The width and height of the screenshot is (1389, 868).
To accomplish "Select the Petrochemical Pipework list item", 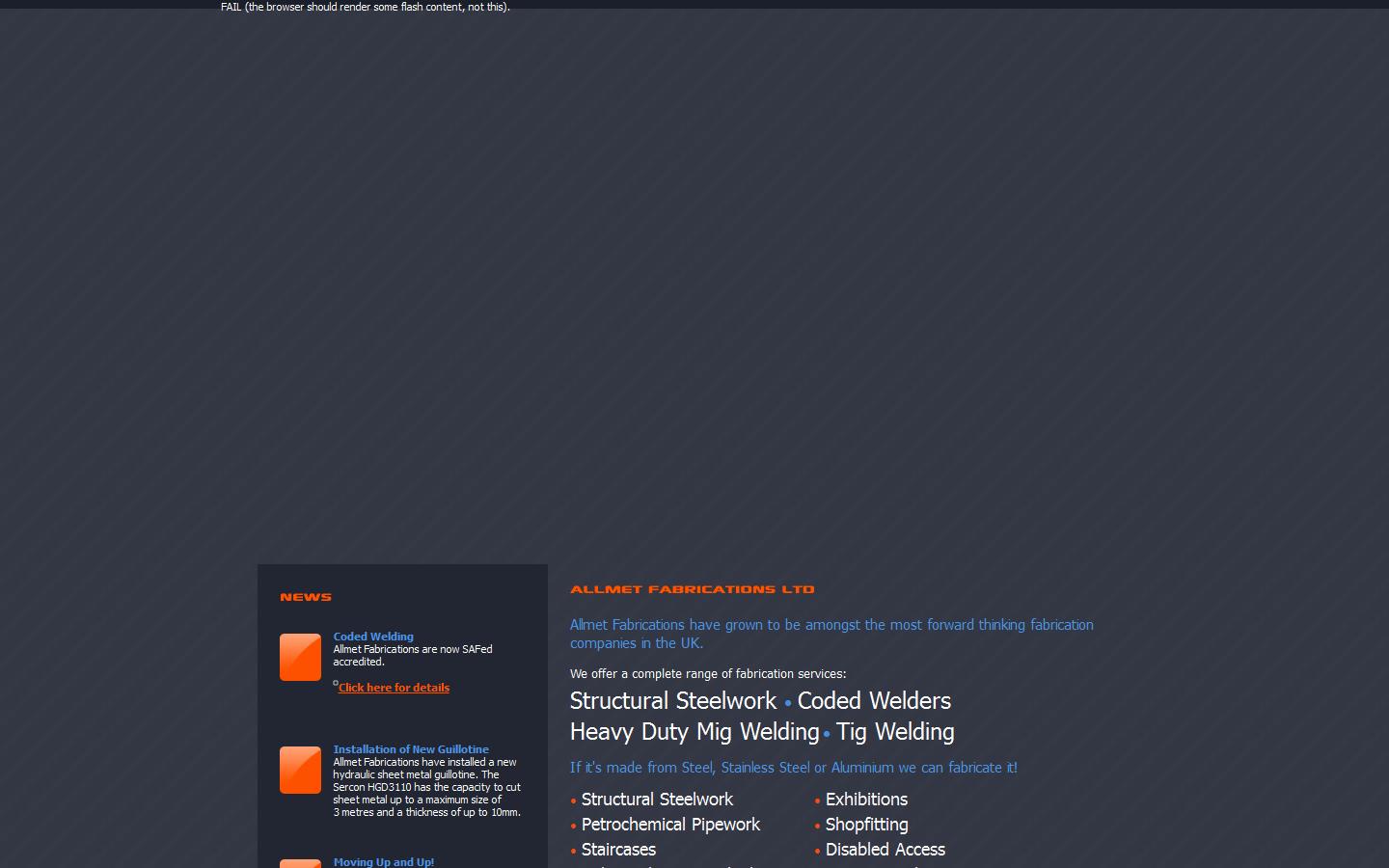I will point(670,825).
